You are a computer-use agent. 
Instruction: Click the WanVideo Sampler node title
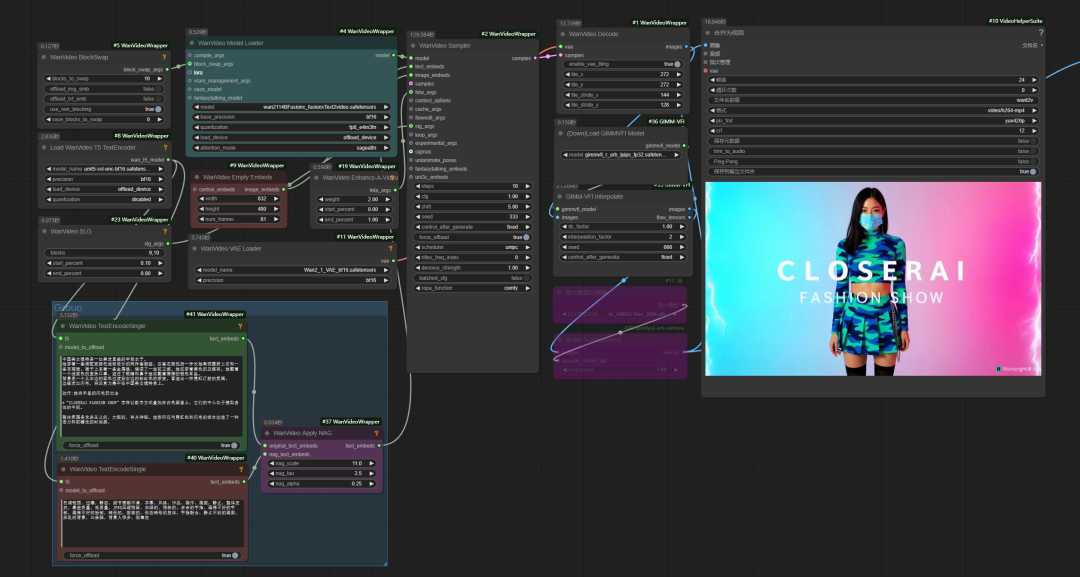coord(445,45)
